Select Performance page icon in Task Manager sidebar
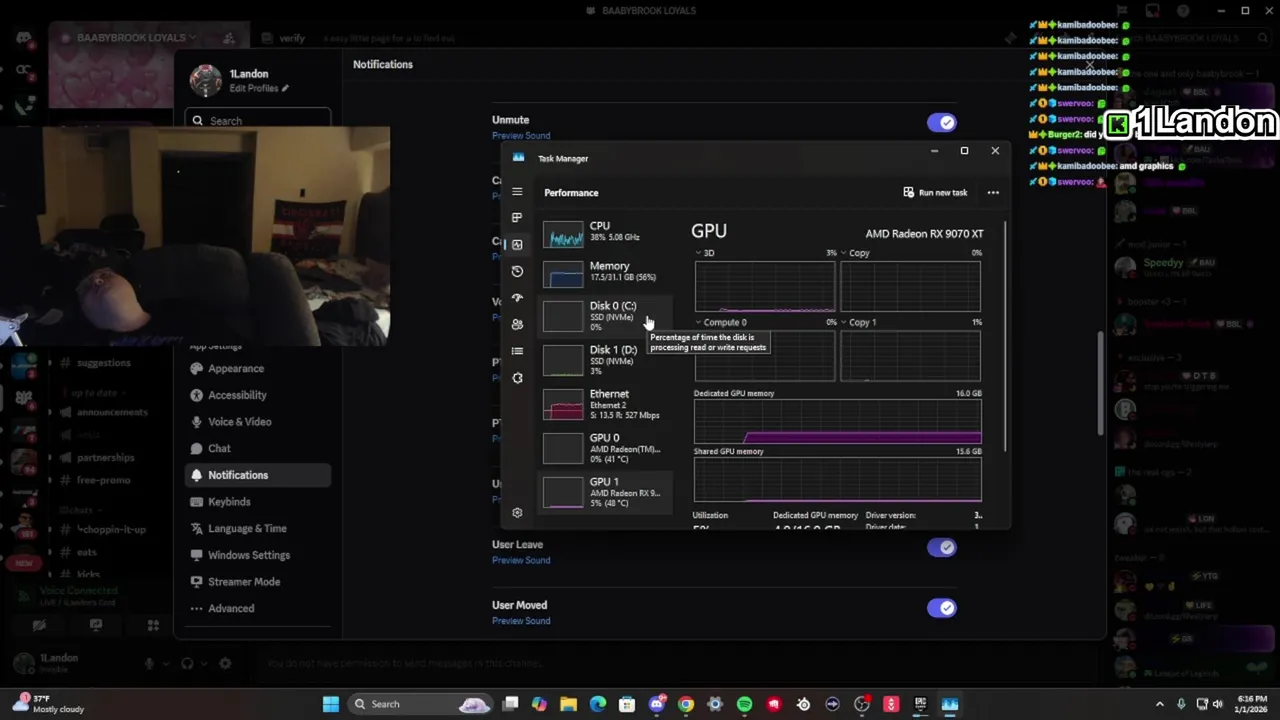This screenshot has height=720, width=1280. [x=517, y=244]
